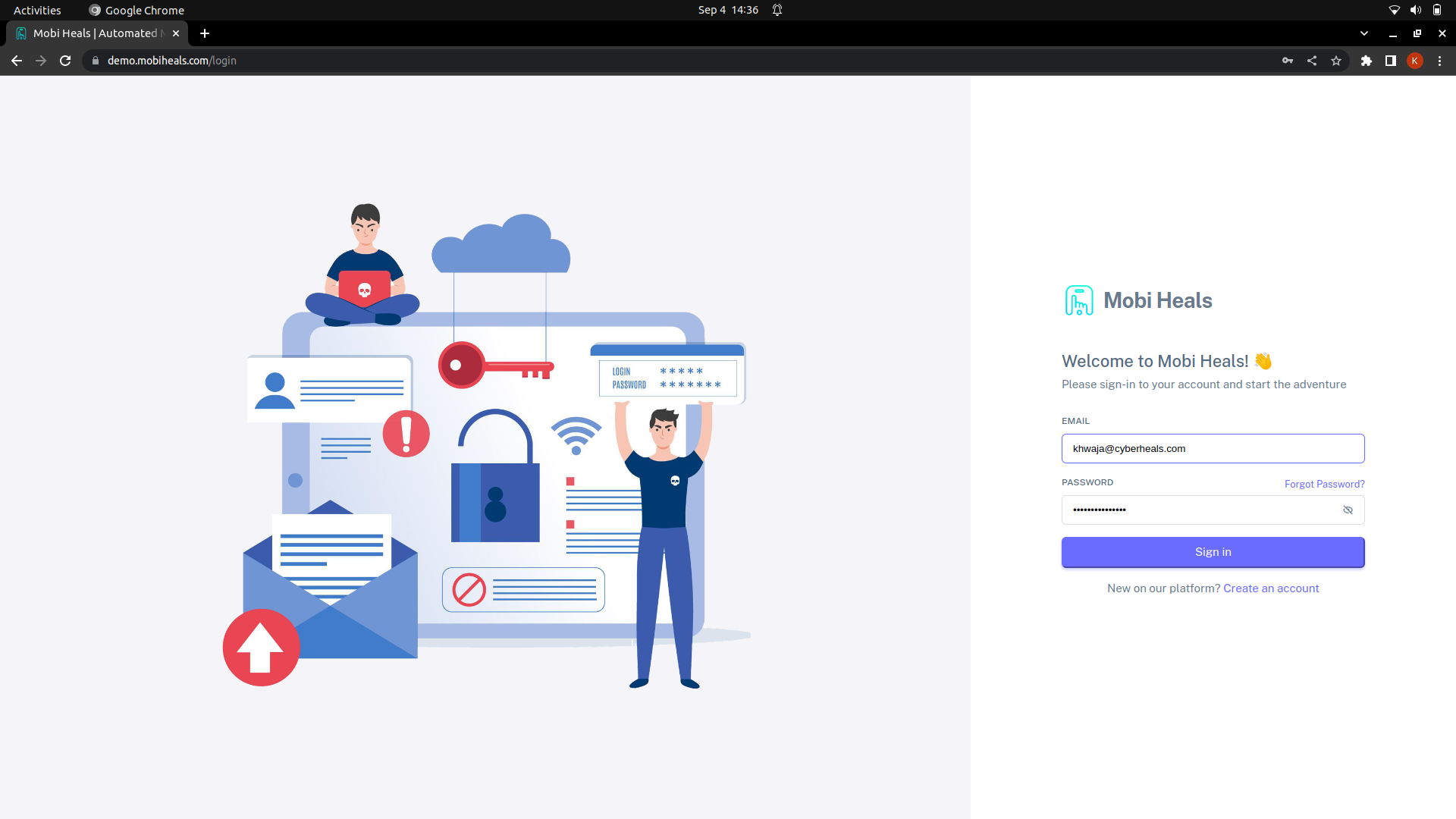Click the Email input field
The image size is (1456, 819).
point(1213,449)
